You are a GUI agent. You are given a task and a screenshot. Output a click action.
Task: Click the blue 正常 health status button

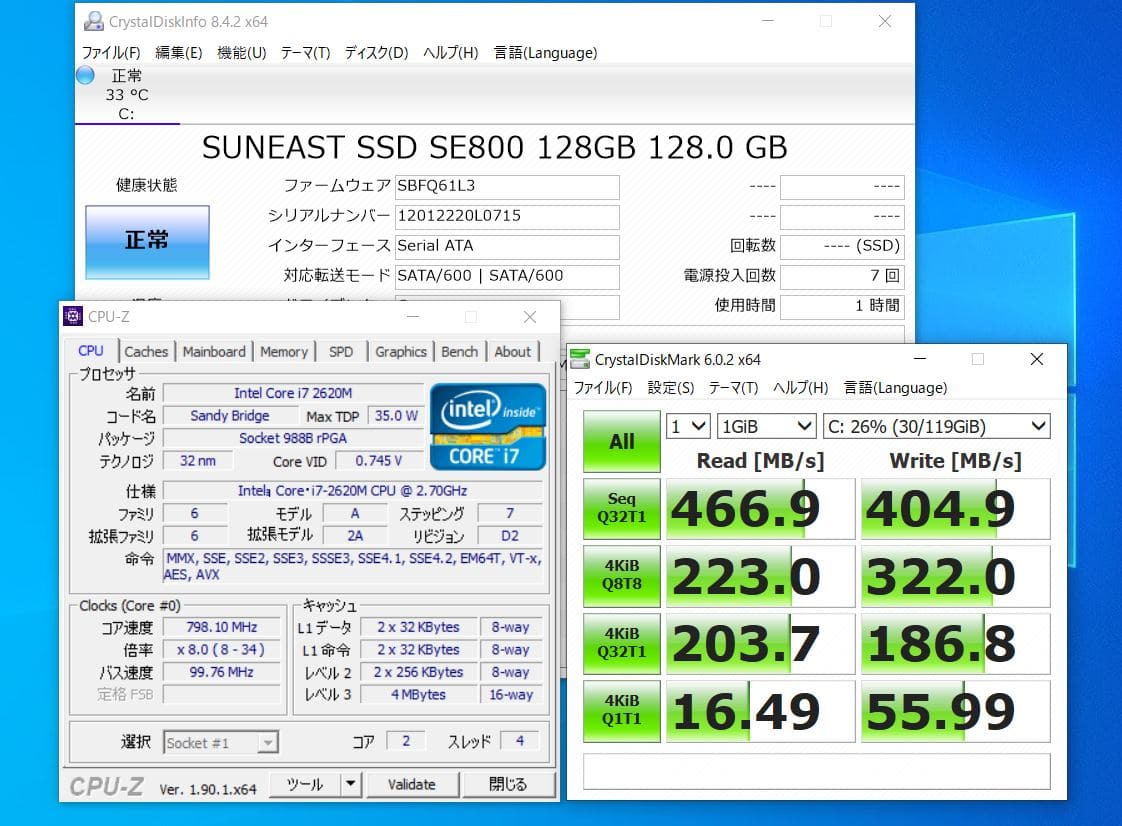[147, 241]
